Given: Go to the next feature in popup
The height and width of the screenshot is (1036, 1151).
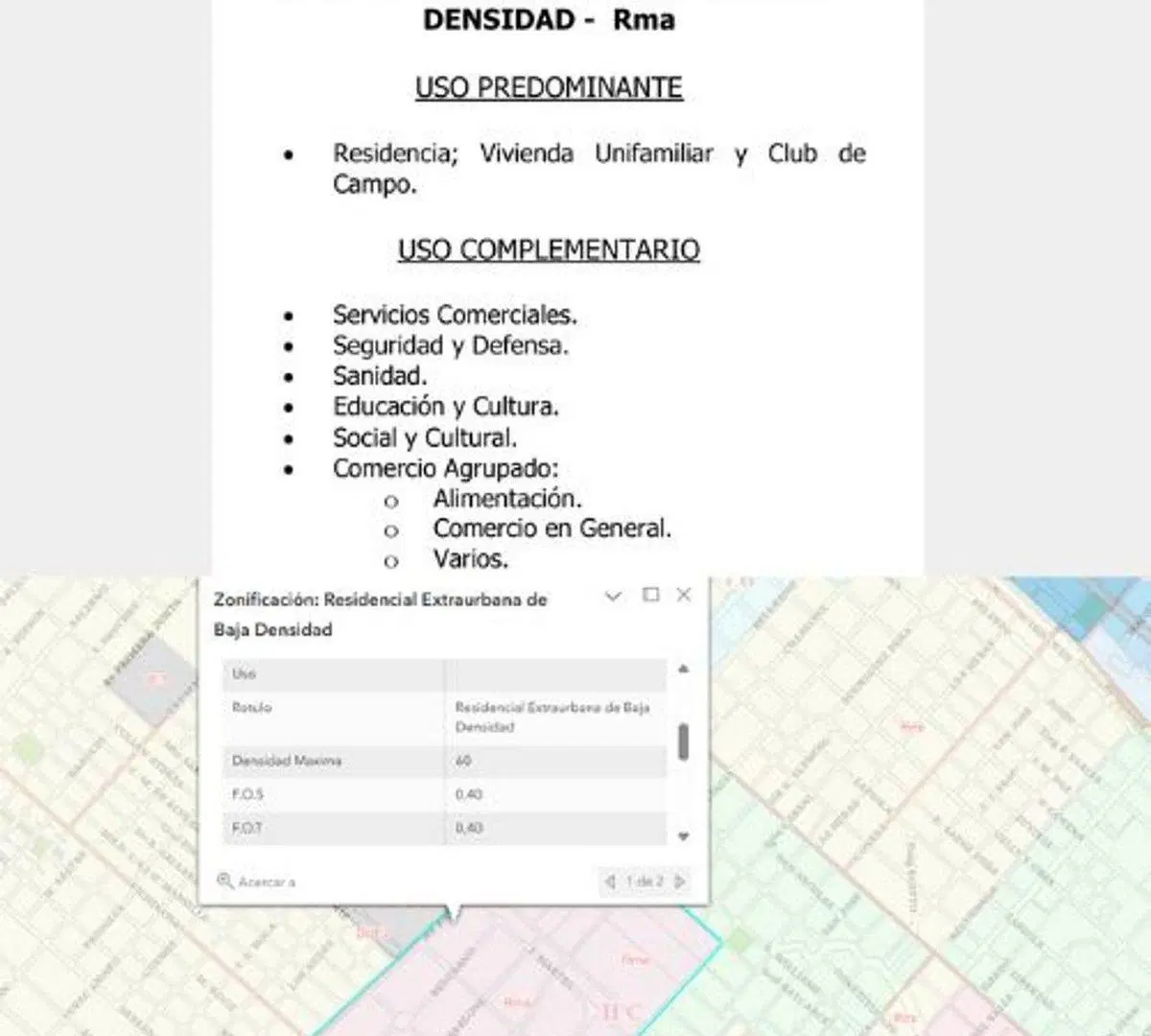Looking at the screenshot, I should [x=680, y=881].
